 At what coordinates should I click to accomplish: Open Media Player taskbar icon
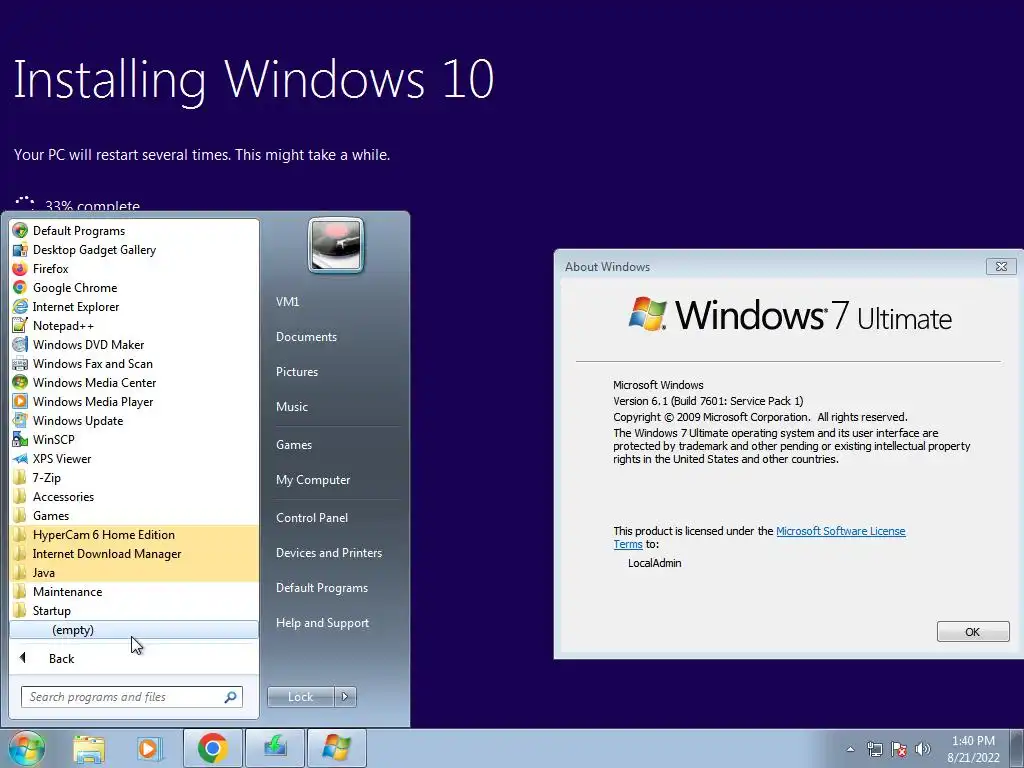(x=149, y=748)
